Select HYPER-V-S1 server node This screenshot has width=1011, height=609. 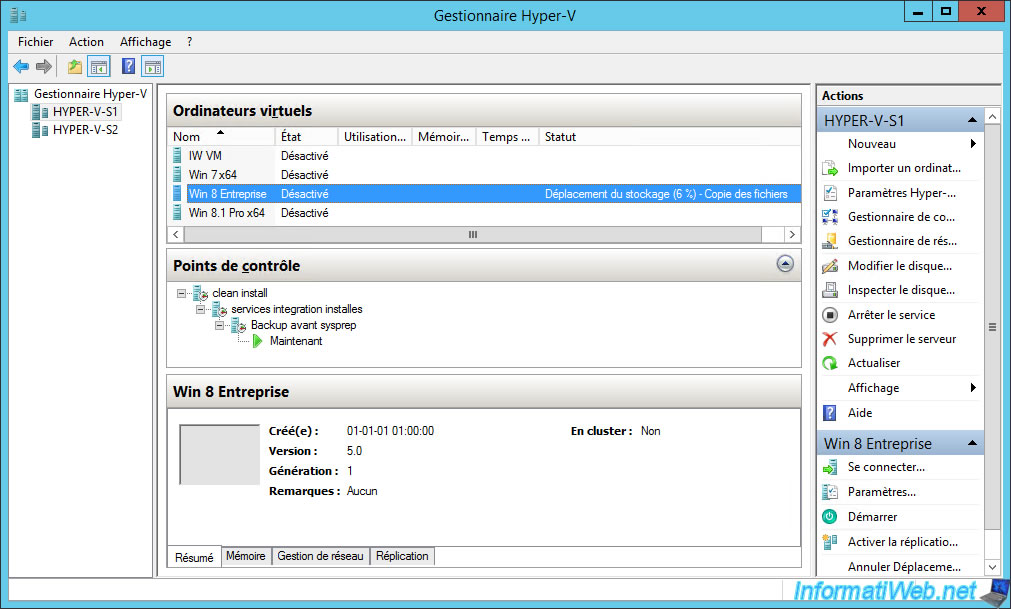85,111
